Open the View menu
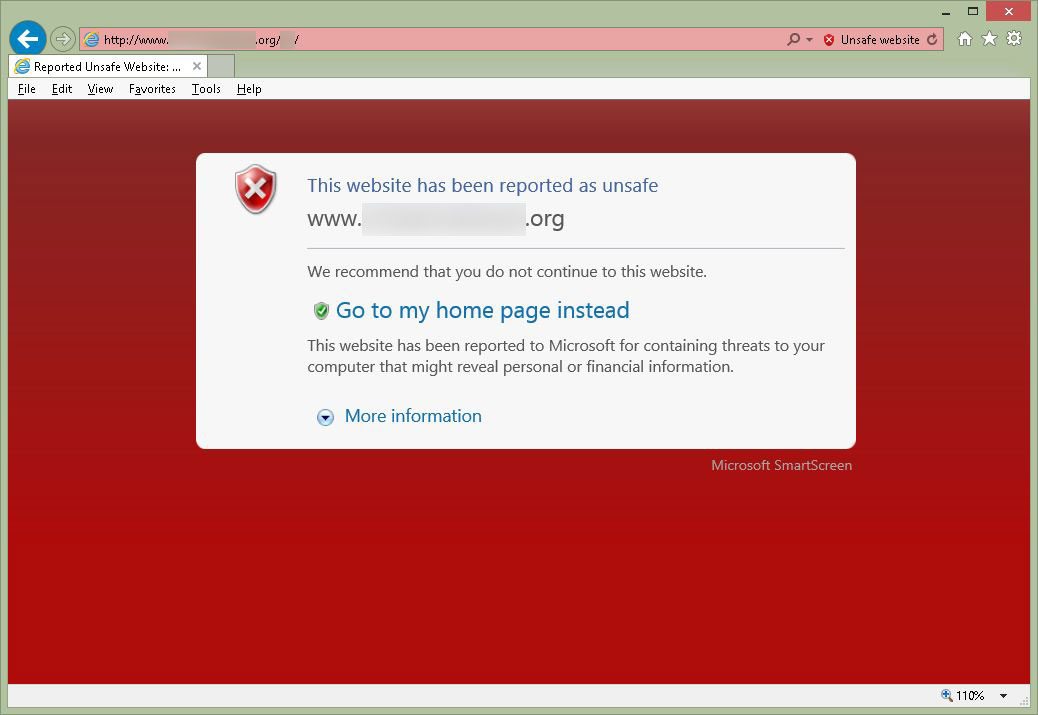The width and height of the screenshot is (1038, 715). 100,89
